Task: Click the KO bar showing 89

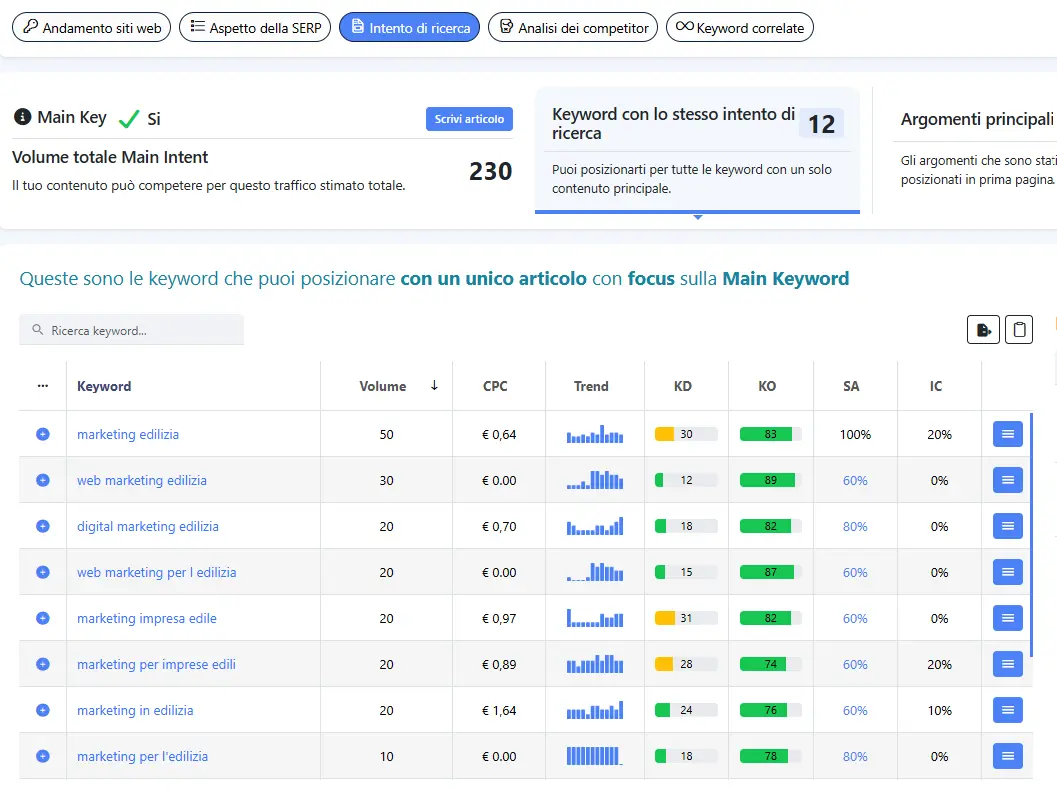Action: [771, 480]
